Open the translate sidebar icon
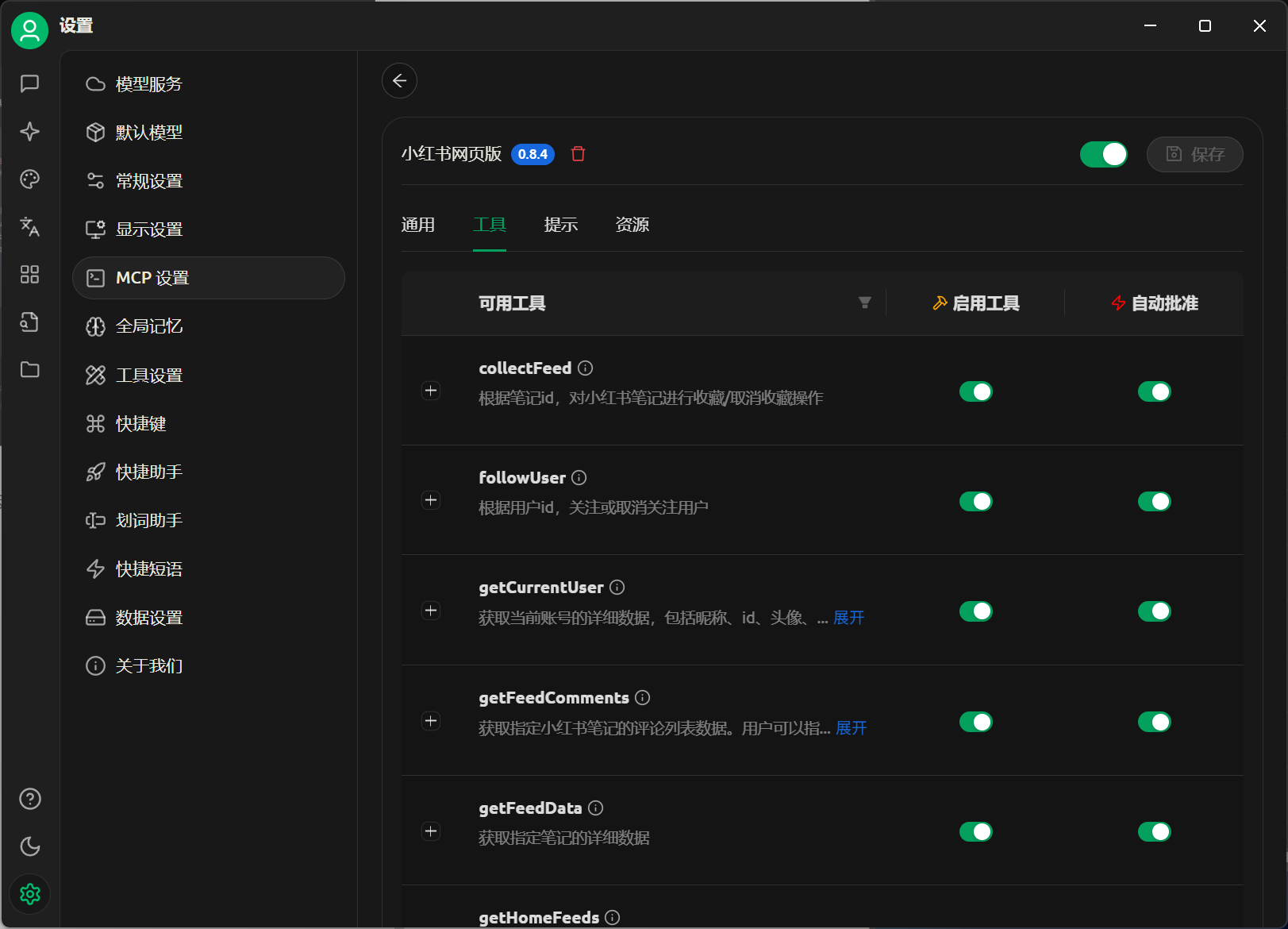This screenshot has height=929, width=1288. 30,227
